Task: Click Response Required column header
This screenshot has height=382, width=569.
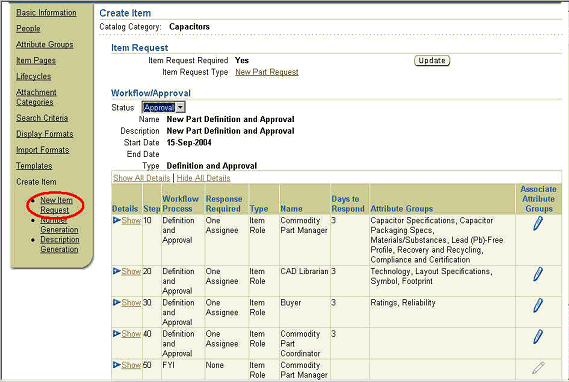Action: click(x=224, y=204)
